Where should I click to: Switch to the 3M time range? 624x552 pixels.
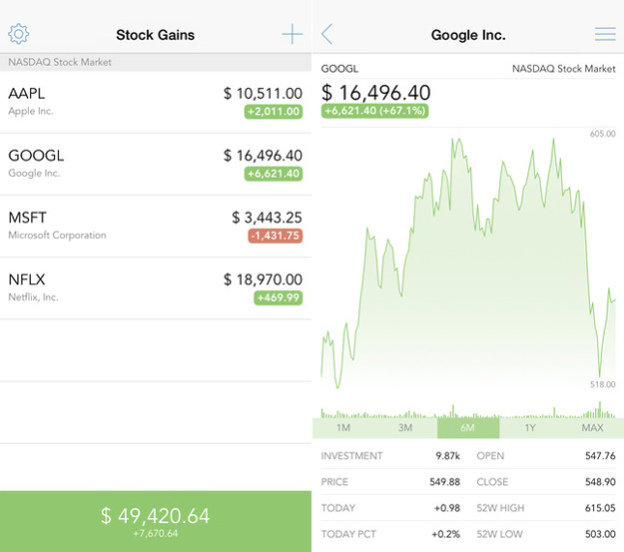coord(405,428)
